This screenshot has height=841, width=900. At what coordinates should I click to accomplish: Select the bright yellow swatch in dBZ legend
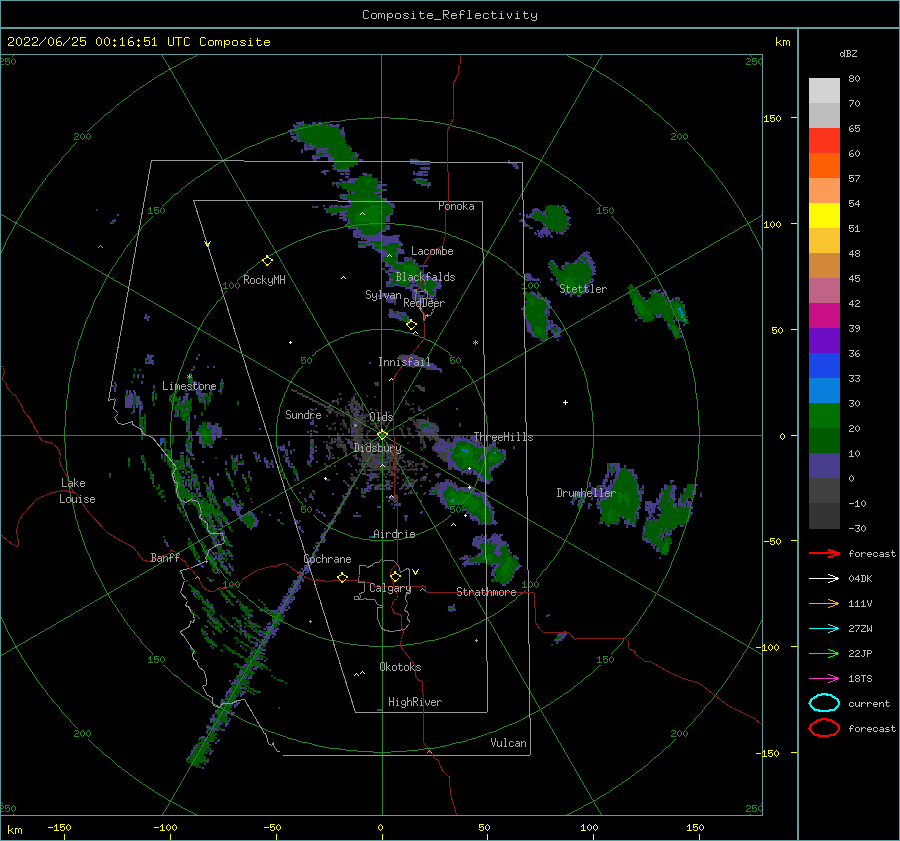[824, 215]
